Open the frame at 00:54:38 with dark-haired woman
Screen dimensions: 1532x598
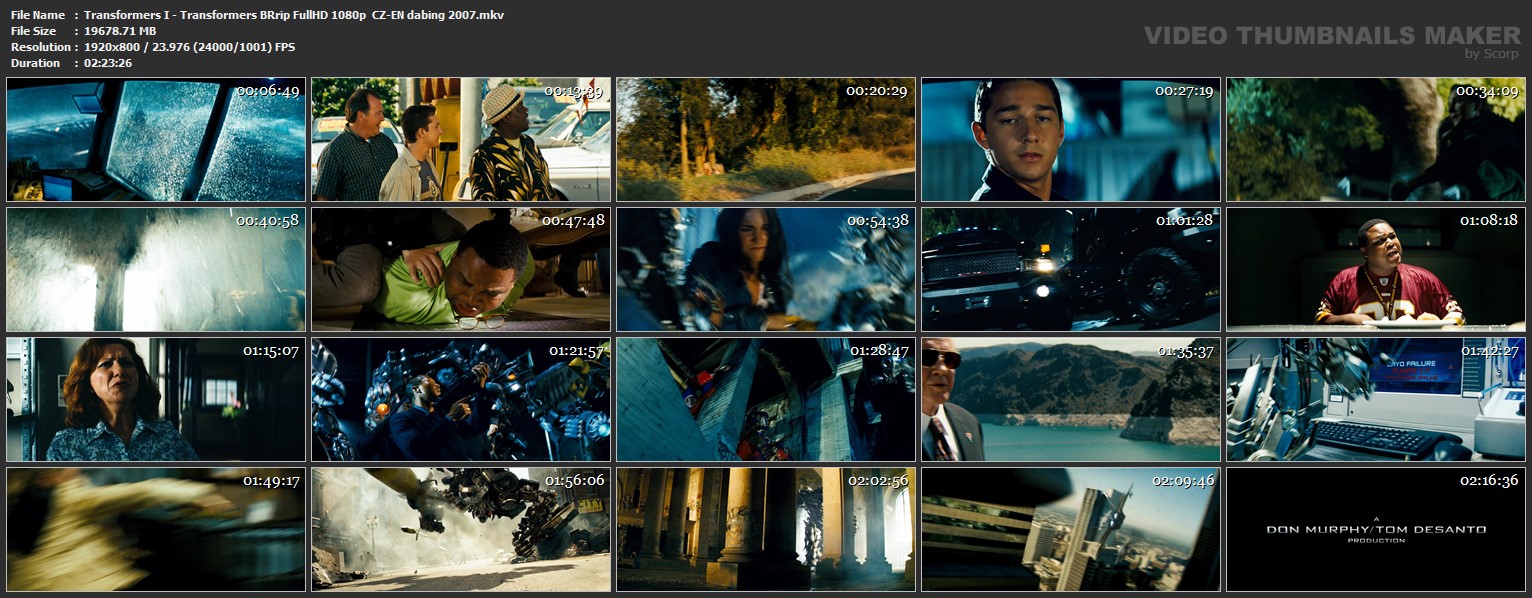click(x=765, y=269)
